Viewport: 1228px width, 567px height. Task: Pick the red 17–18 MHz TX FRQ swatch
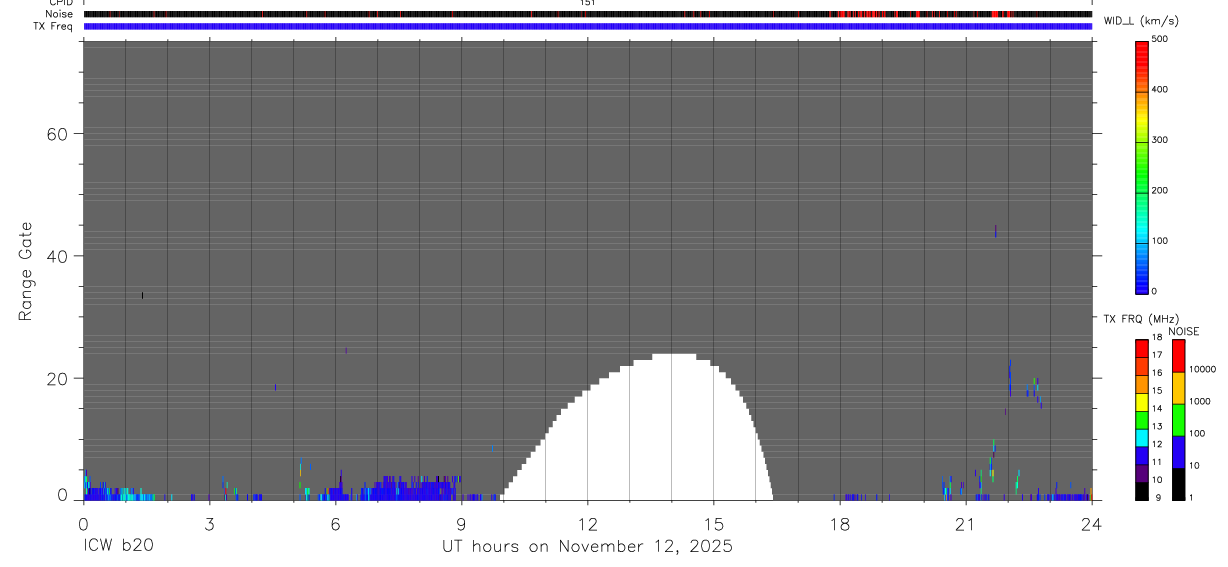coord(1142,348)
